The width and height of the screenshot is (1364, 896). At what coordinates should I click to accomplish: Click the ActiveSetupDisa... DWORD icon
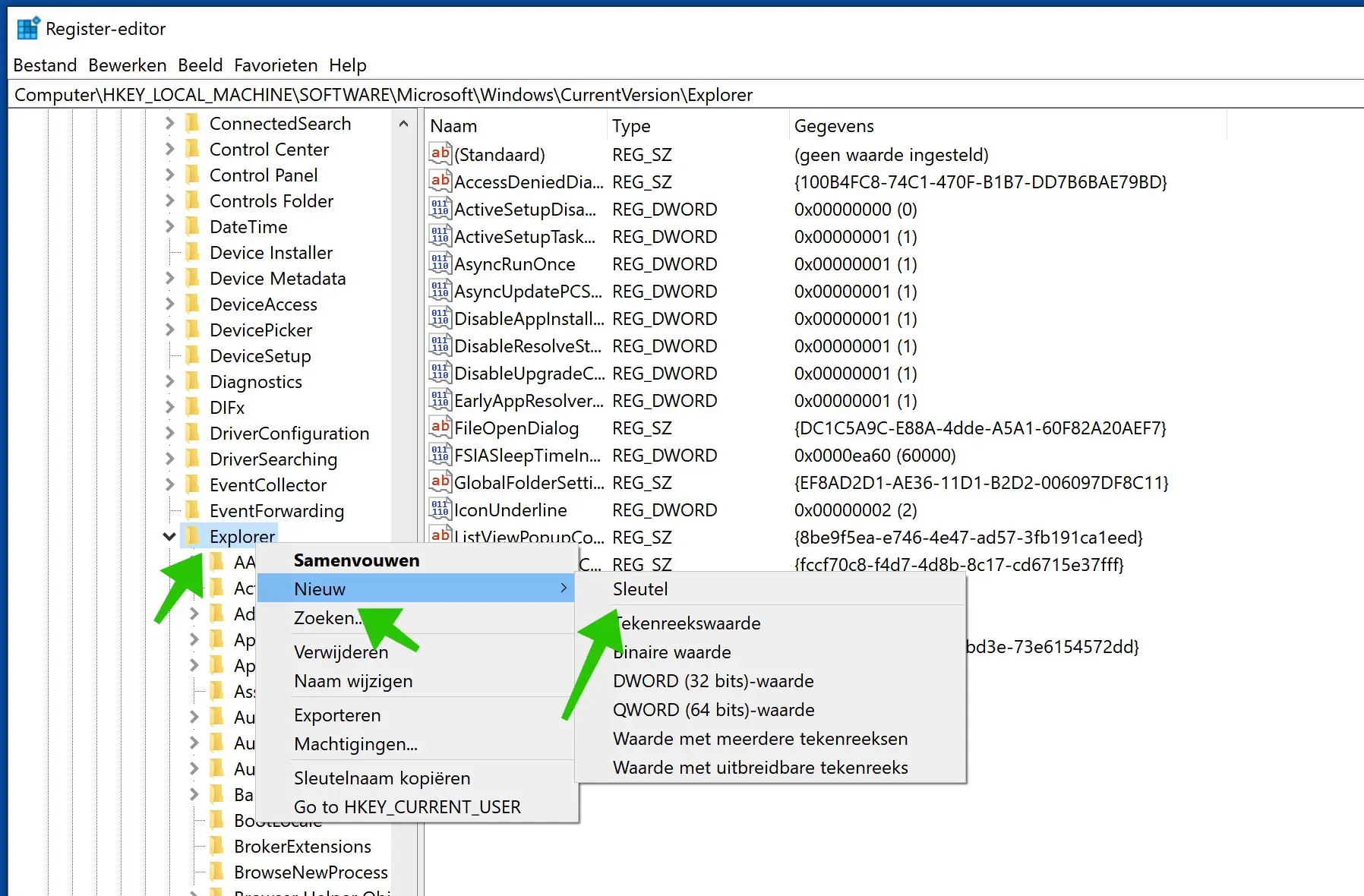pos(440,209)
